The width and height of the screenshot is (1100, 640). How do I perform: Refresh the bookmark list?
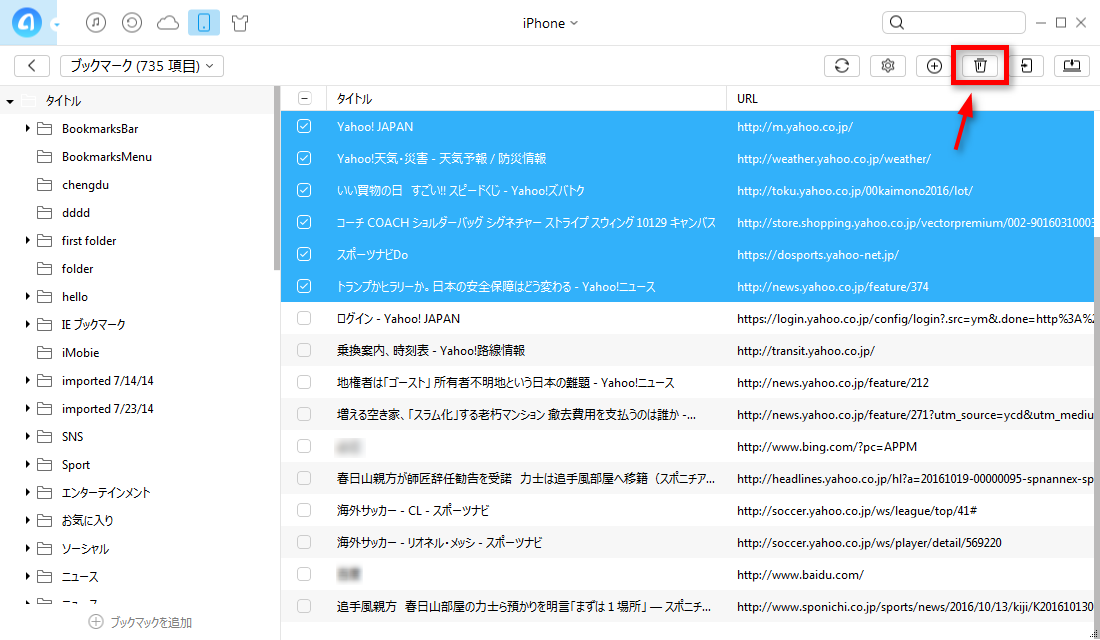tap(842, 65)
